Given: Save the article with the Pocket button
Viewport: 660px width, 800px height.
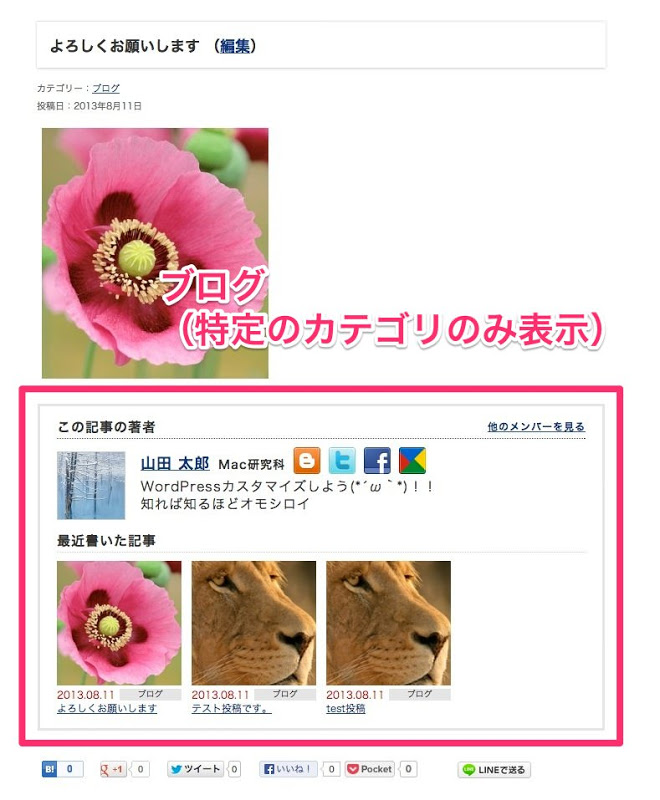Looking at the screenshot, I should 370,769.
